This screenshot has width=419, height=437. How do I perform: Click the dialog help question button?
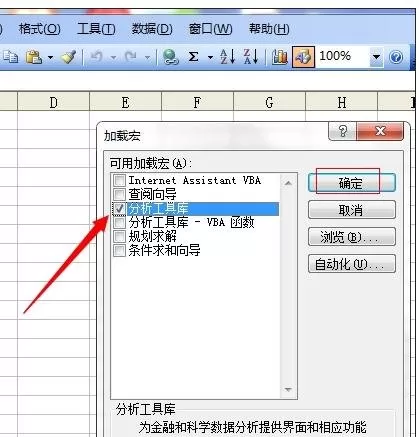343,131
